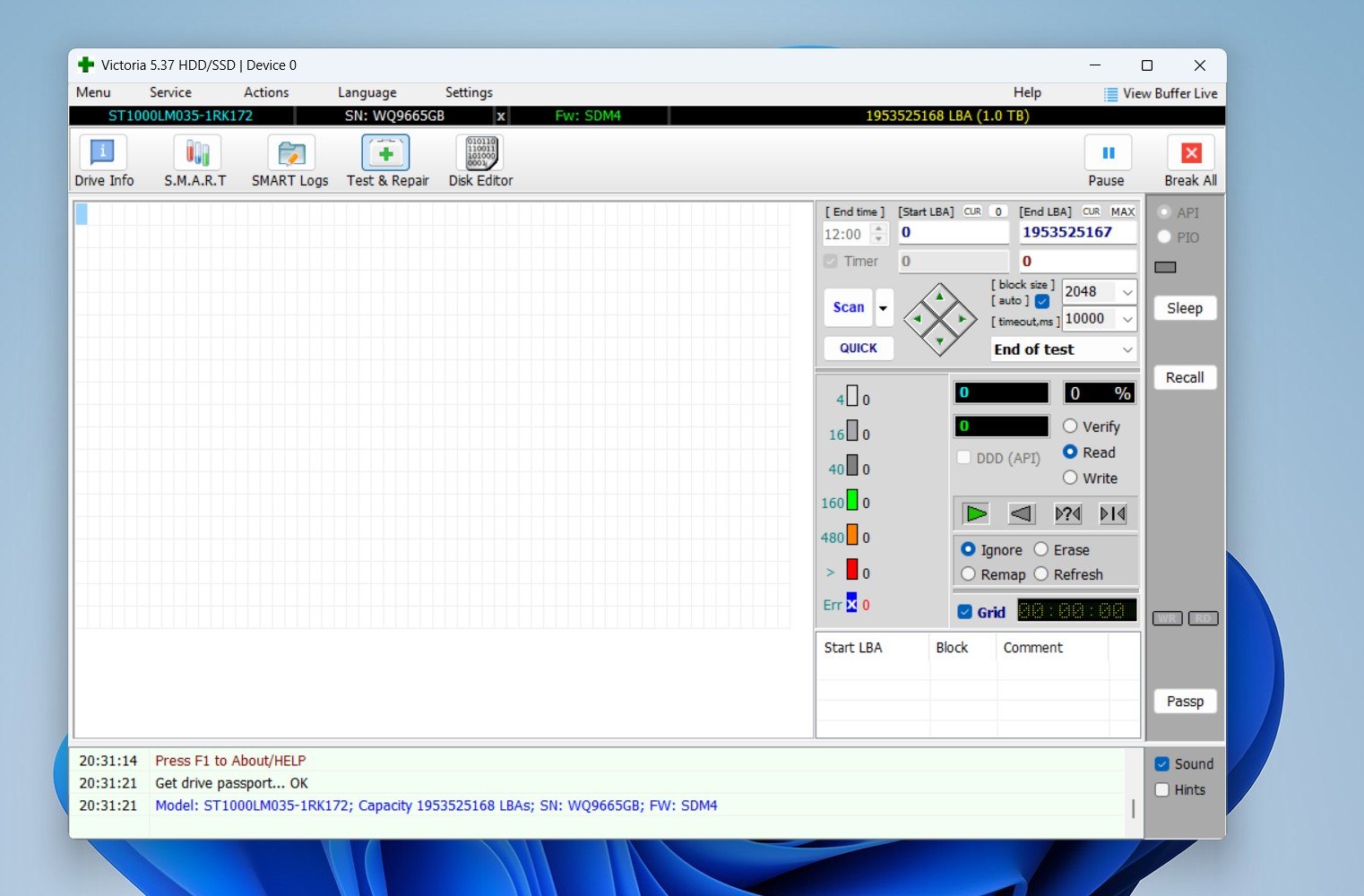Click the reverse scan arrow button

point(1022,513)
